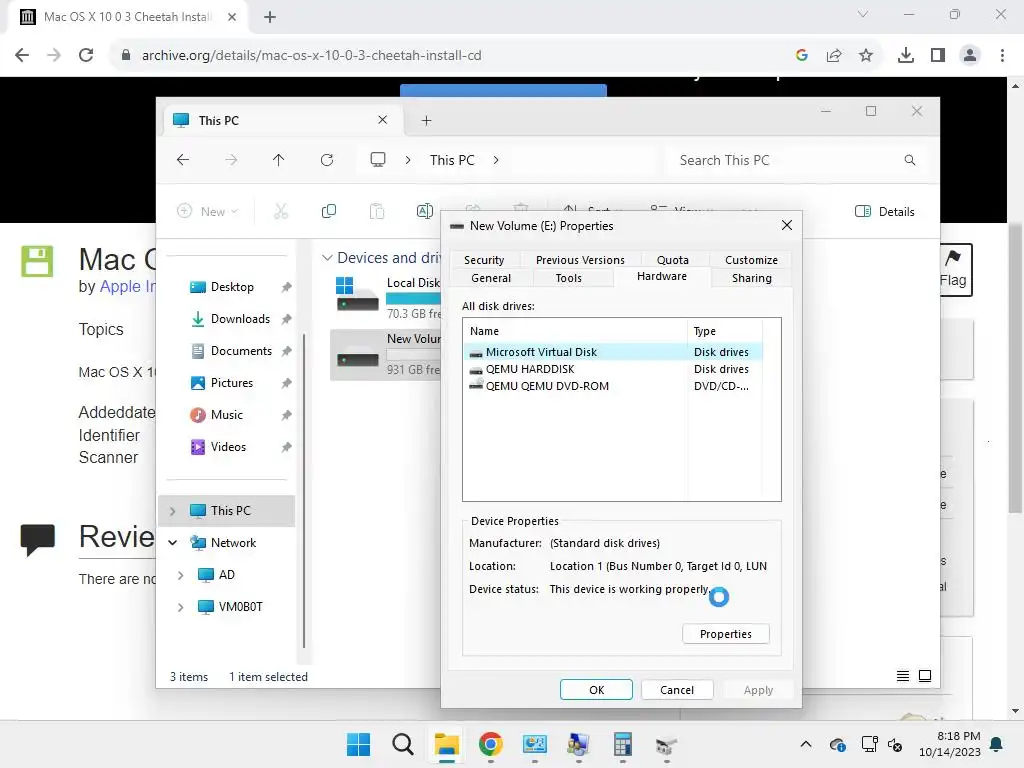The image size is (1024, 768).
Task: Open the New dropdown in Explorer
Action: 208,211
